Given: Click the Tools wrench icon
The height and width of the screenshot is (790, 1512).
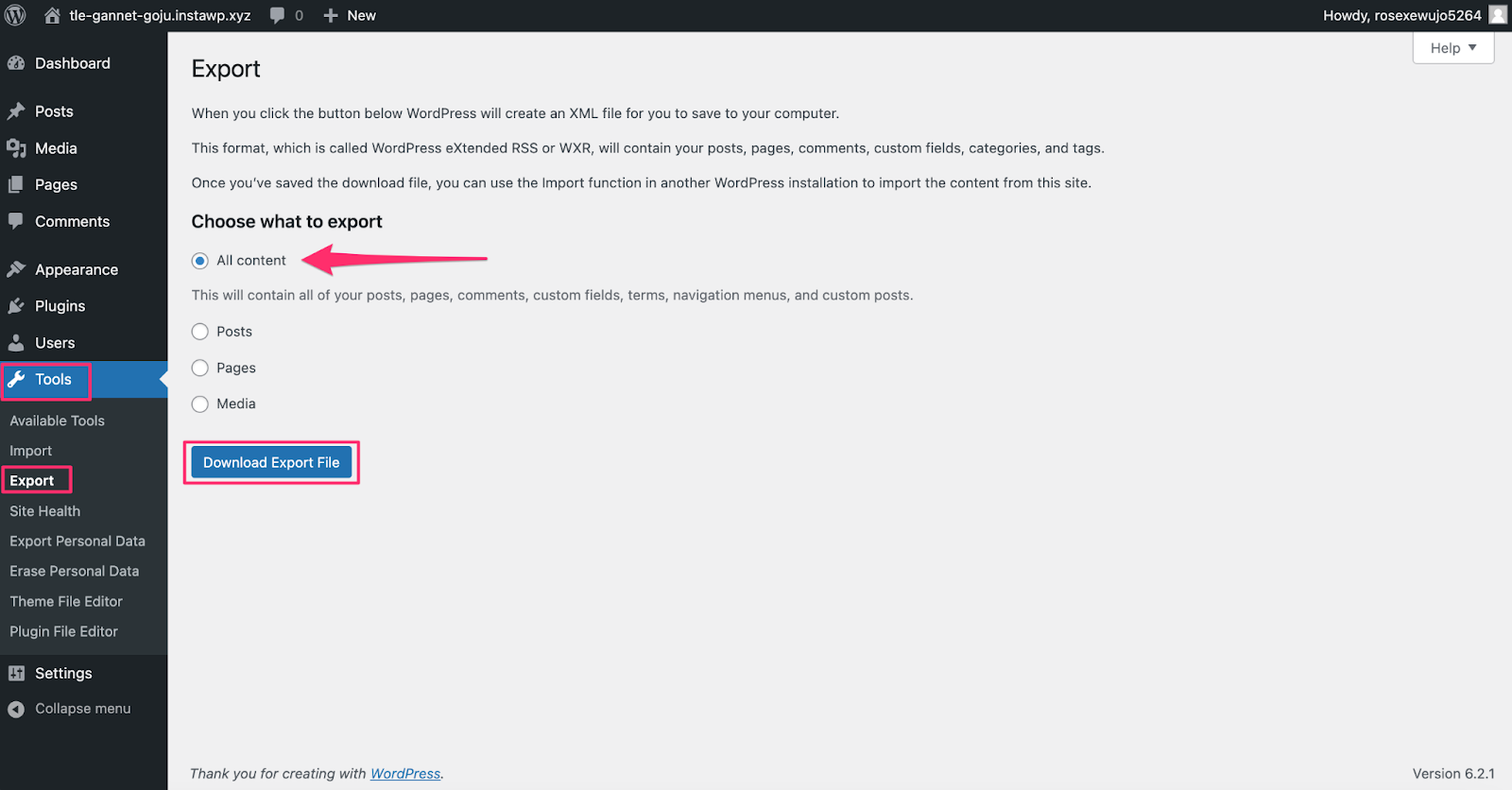Looking at the screenshot, I should 17,379.
